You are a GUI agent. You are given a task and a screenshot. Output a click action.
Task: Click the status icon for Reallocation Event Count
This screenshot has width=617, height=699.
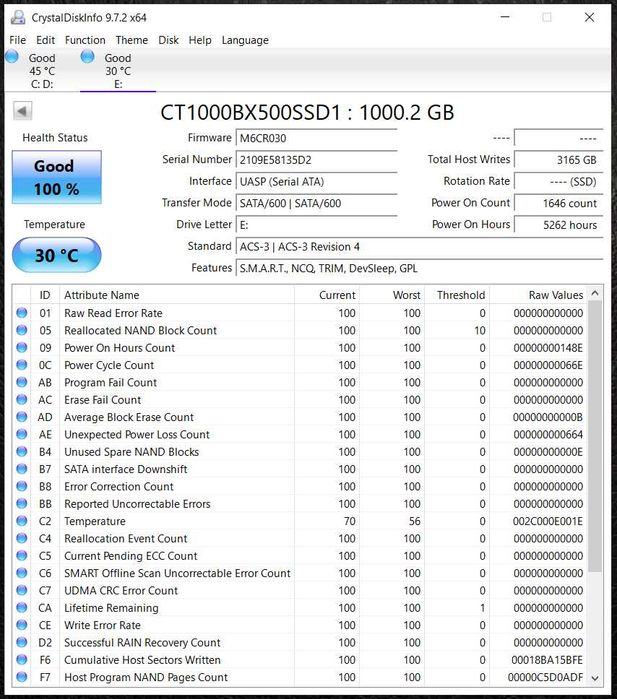(21, 538)
